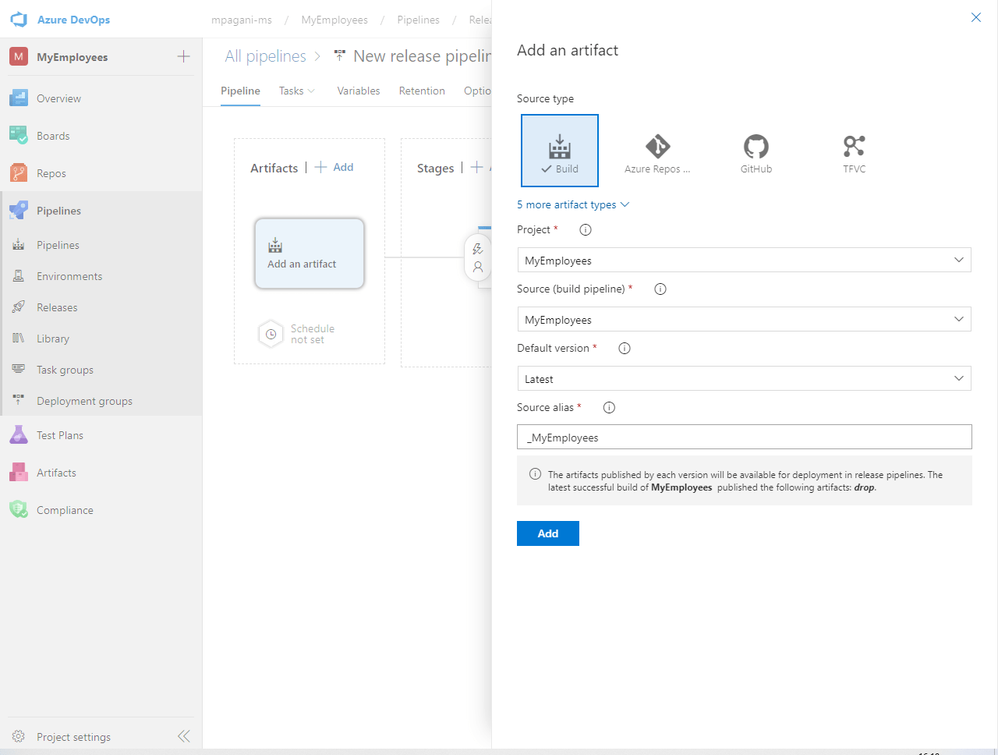Select the Pipelines sub-item icon
Screen dimensions: 998x755
tap(18, 244)
